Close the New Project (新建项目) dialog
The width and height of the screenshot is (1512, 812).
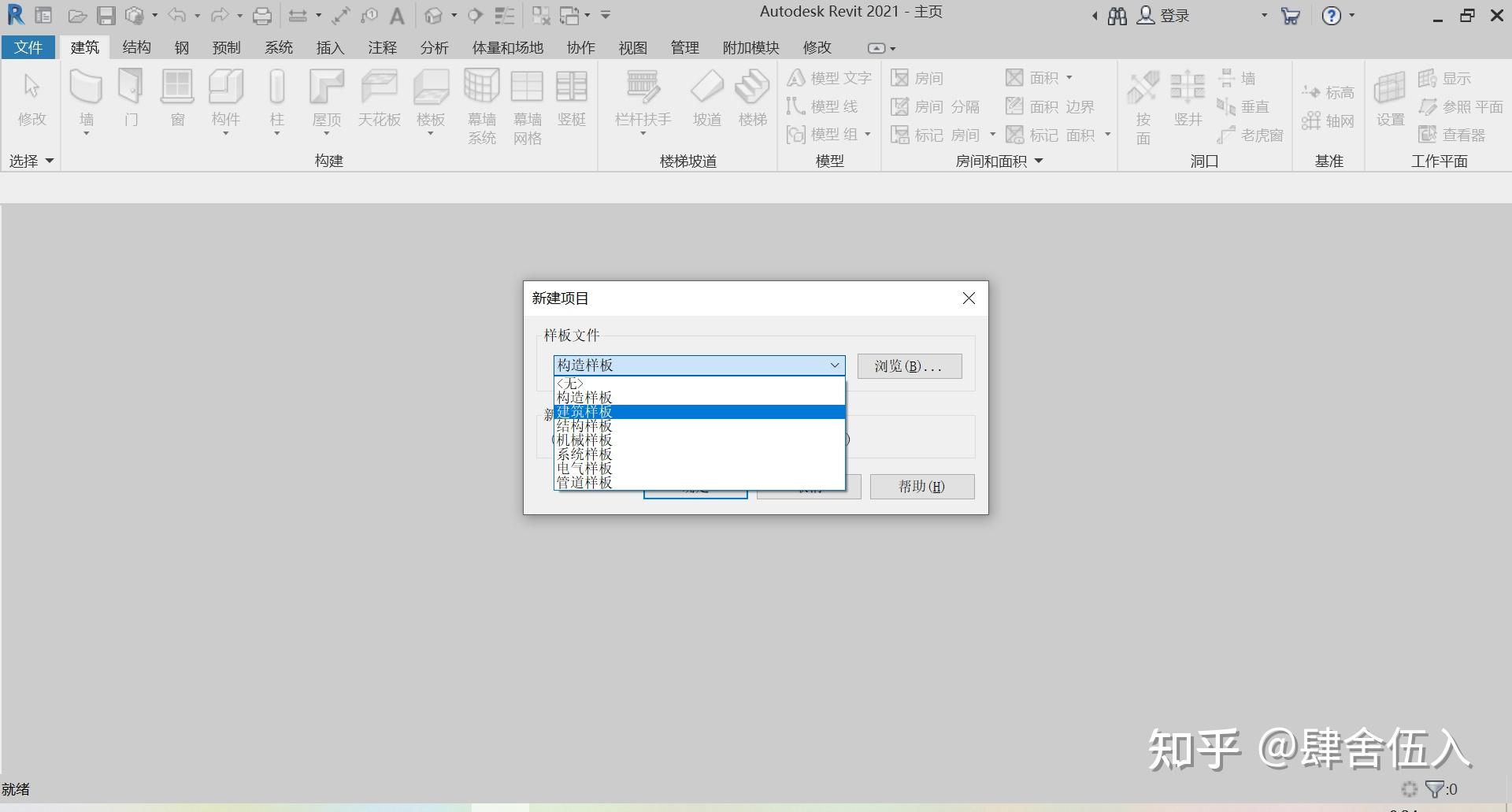(969, 298)
